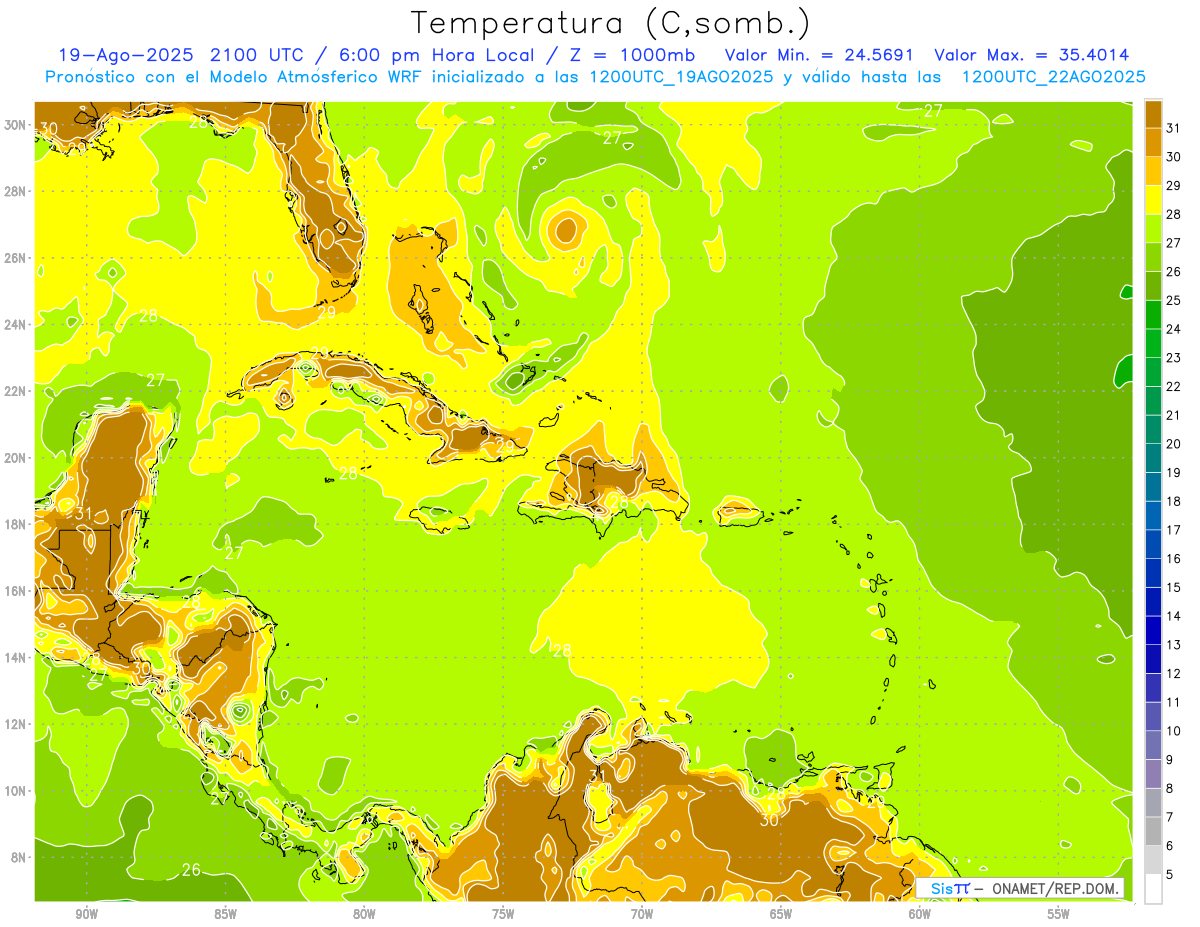The height and width of the screenshot is (927, 1200).
Task: Click the 8N latitude axis label
Action: [18, 857]
